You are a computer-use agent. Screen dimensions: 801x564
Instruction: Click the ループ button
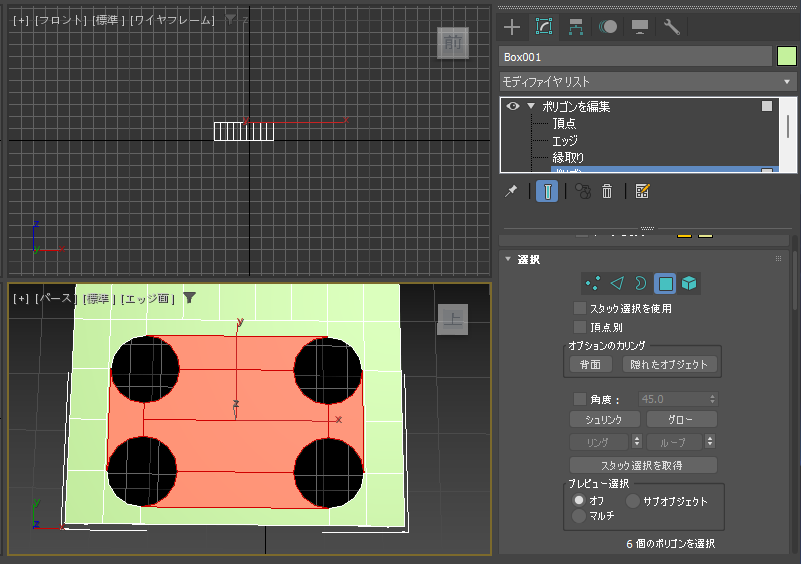674,442
